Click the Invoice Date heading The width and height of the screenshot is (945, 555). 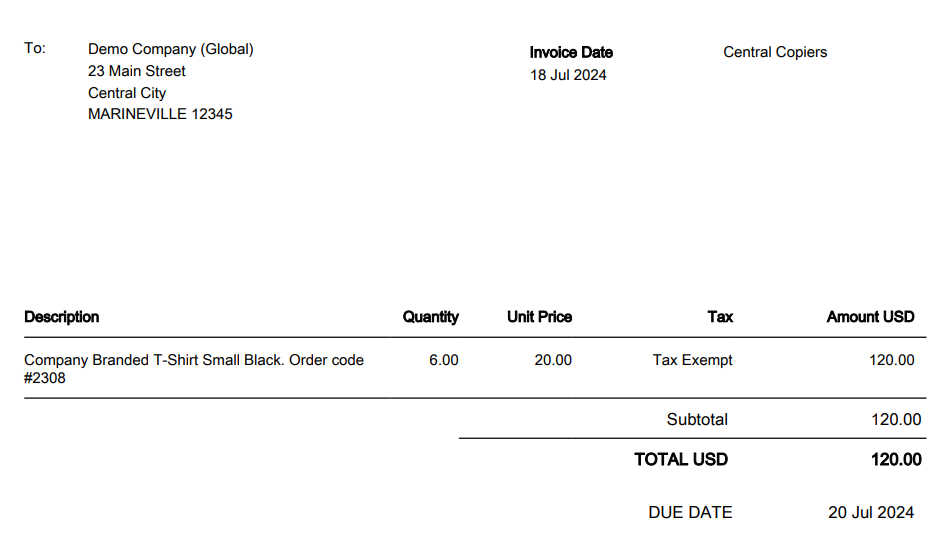tap(571, 52)
